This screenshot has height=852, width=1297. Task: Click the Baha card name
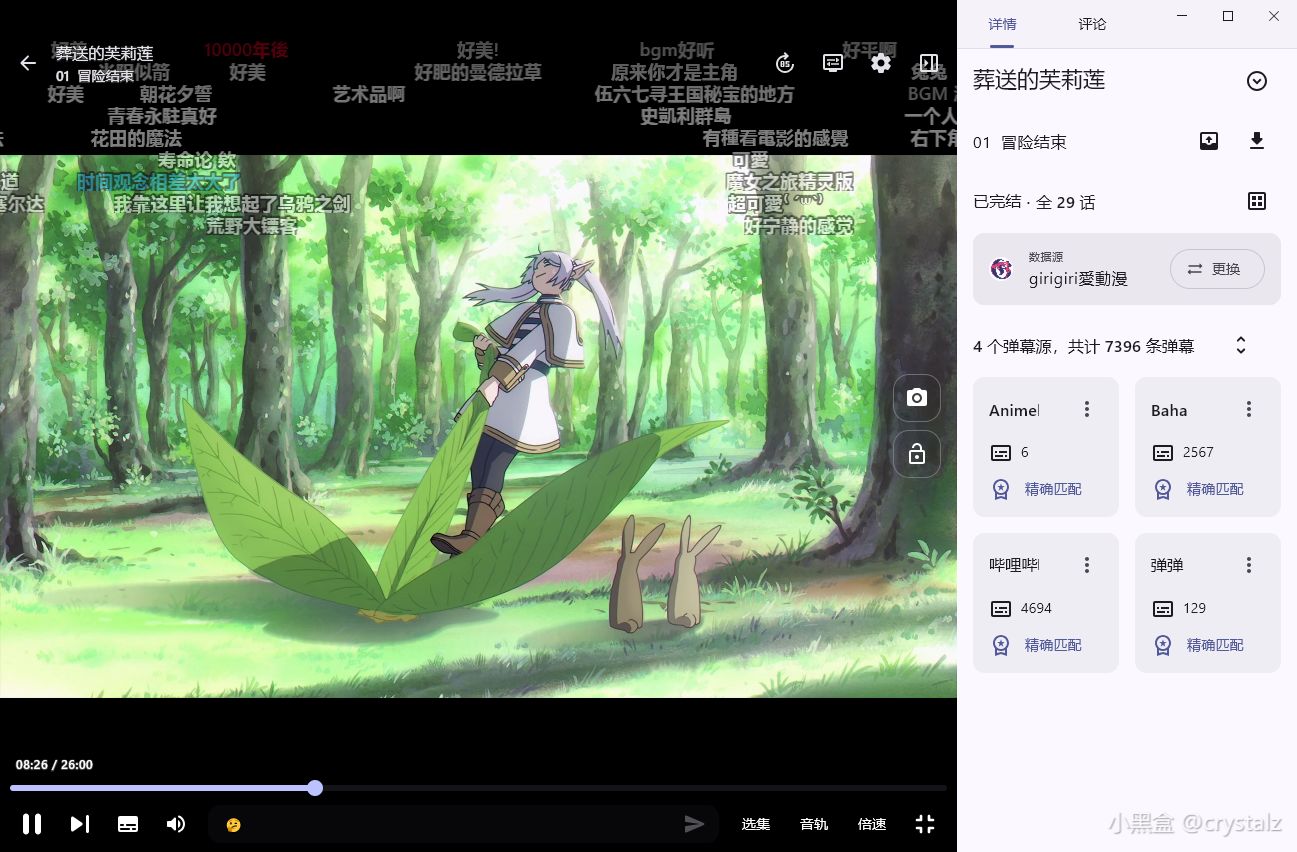(x=1169, y=410)
